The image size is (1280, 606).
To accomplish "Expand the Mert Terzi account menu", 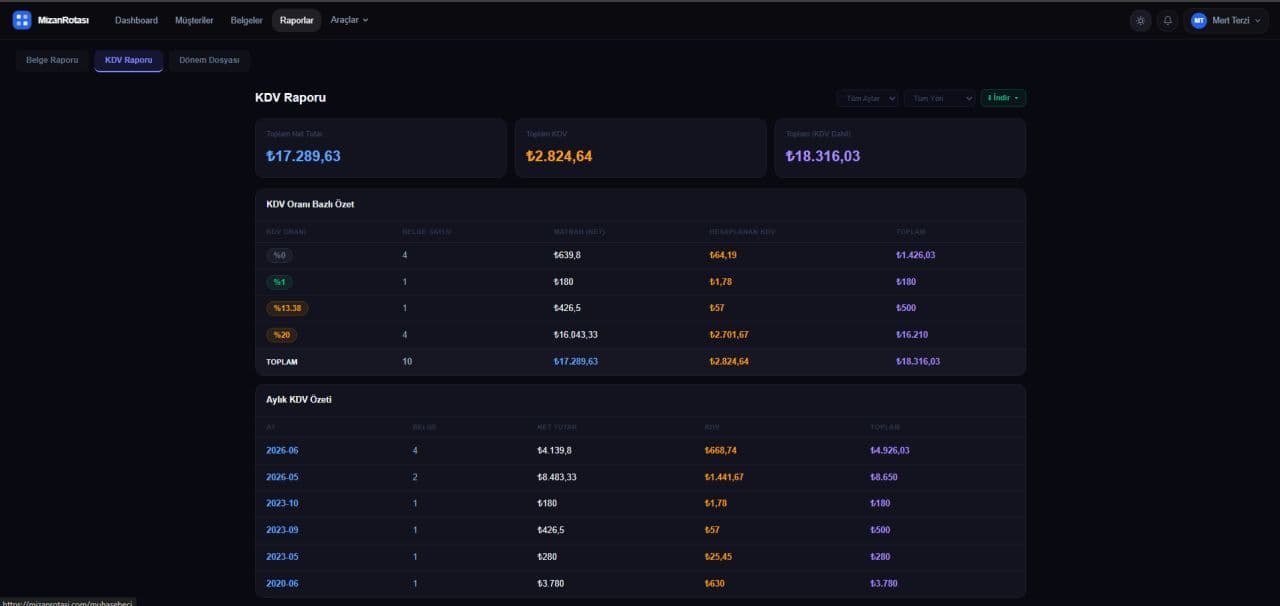I will click(1226, 20).
